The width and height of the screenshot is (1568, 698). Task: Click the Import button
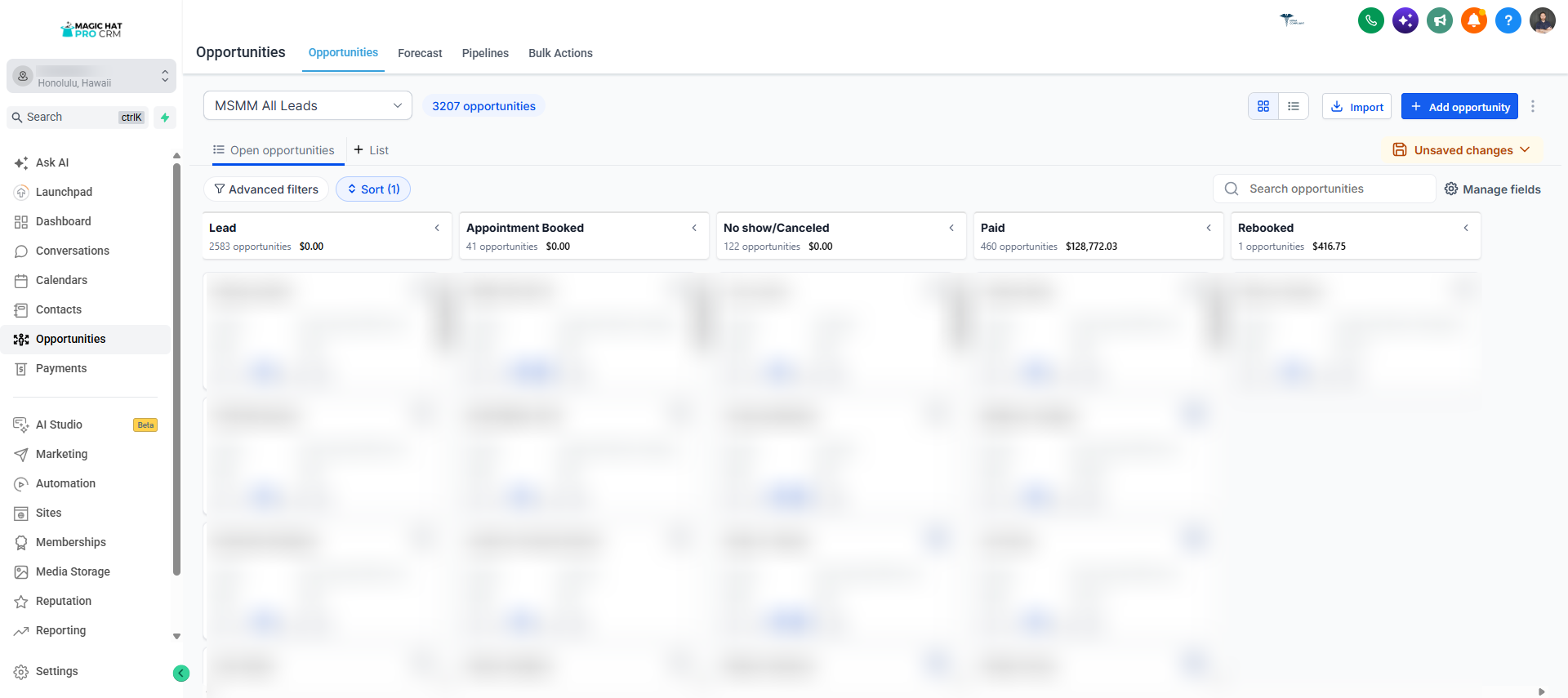(1356, 106)
